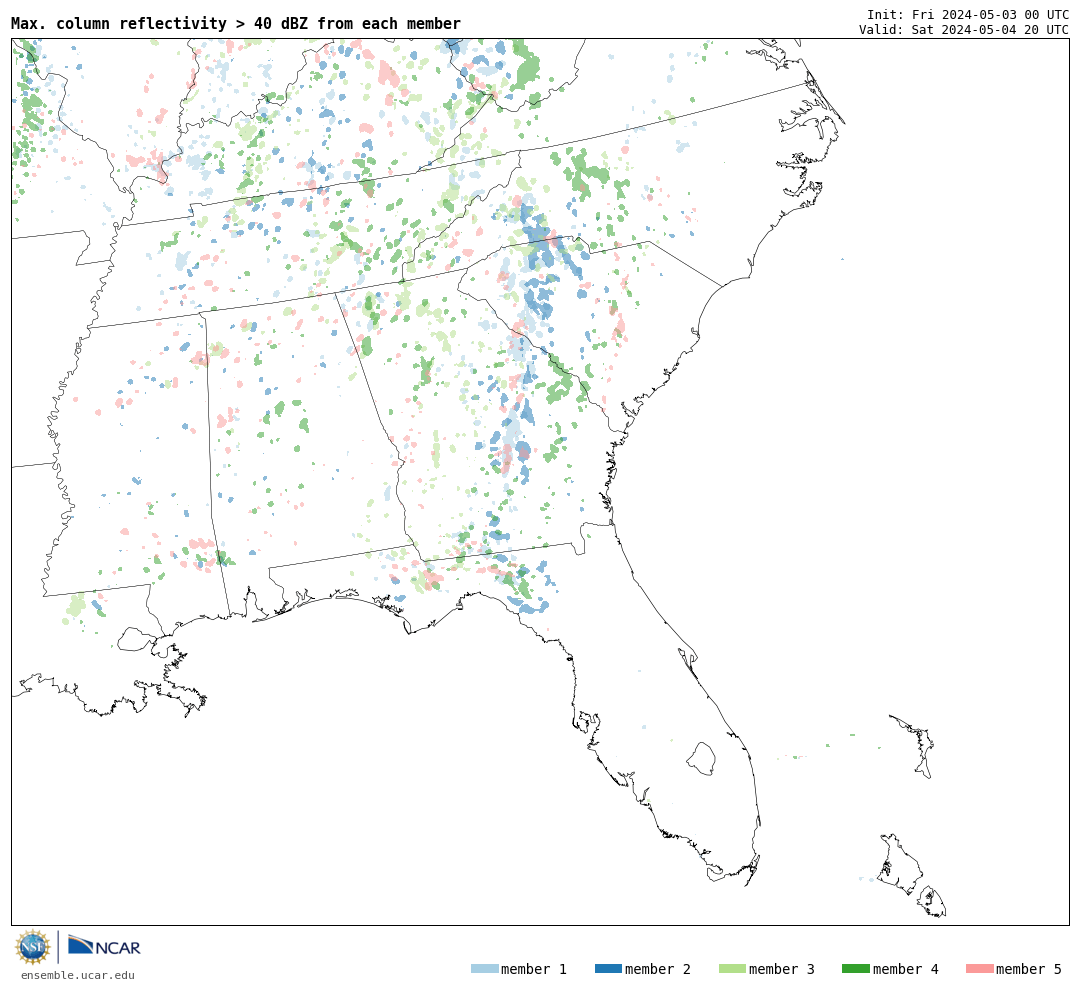This screenshot has width=1080, height=988.
Task: Click the NCAR logo
Action: (104, 945)
